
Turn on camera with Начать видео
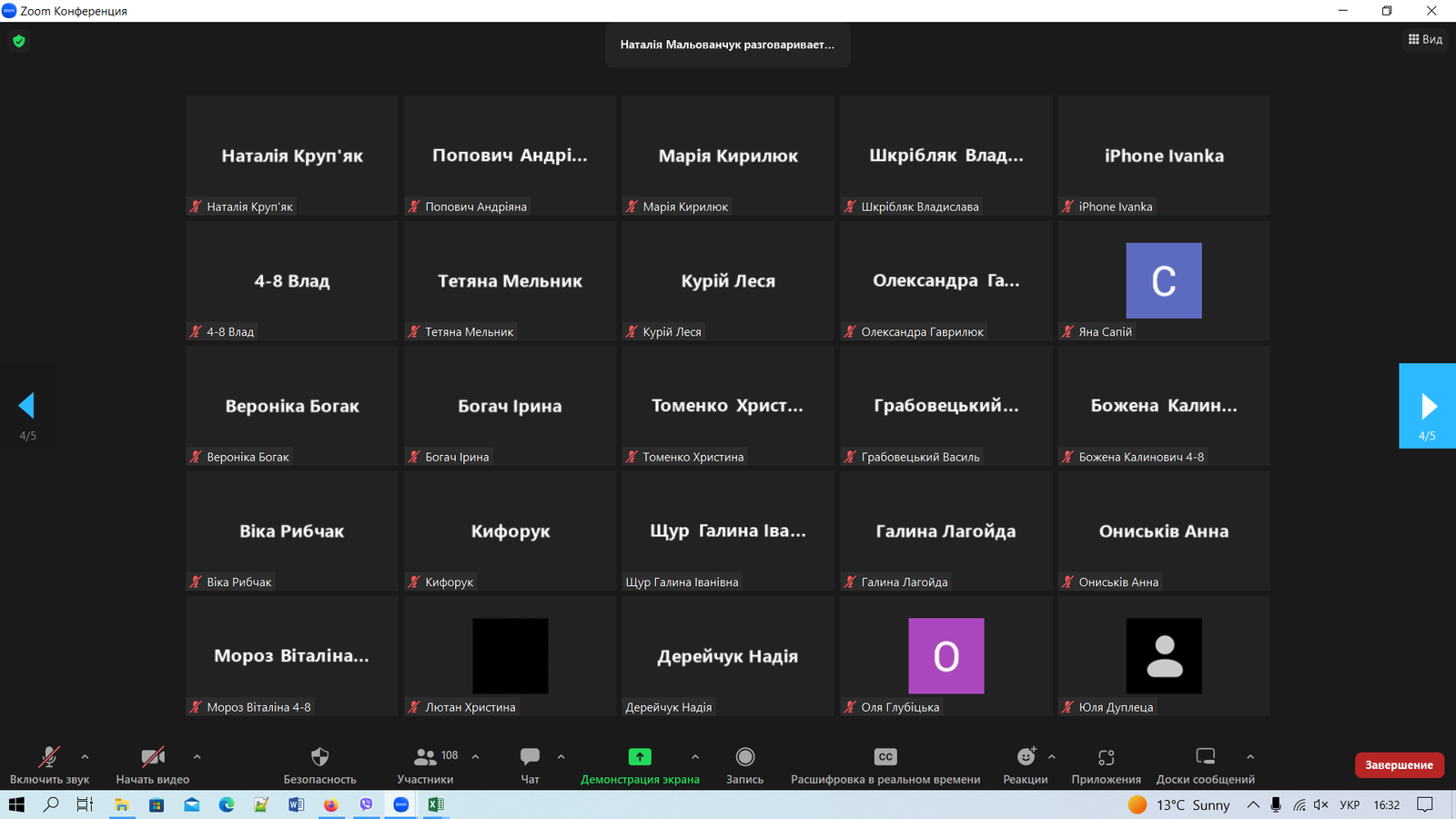point(152,757)
